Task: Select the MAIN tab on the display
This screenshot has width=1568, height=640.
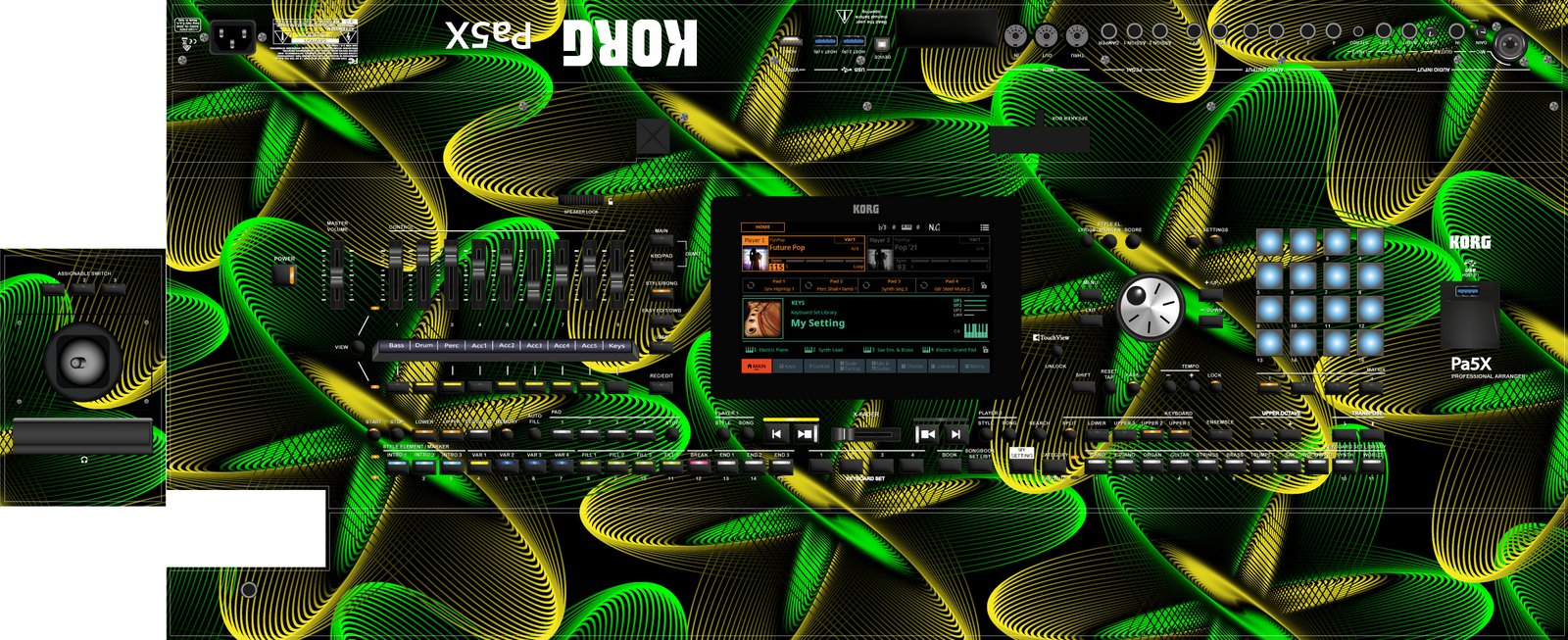Action: click(x=757, y=367)
